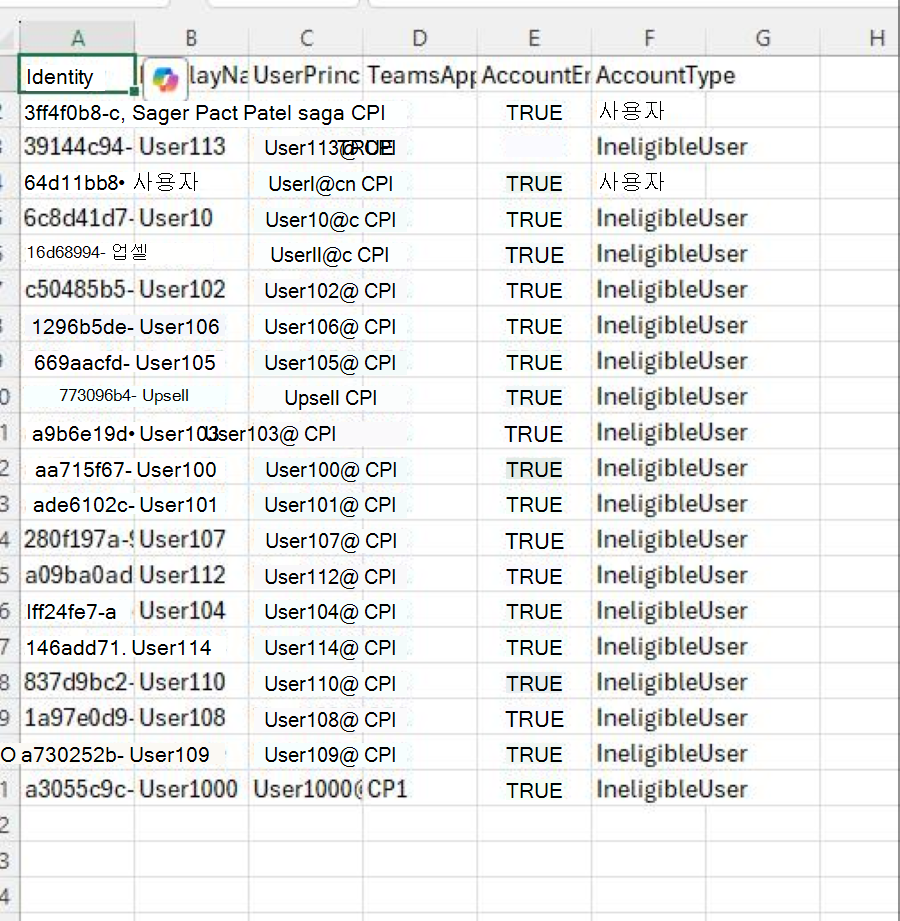Click IneligibleUser in the User109 row
900x921 pixels.
click(x=672, y=754)
